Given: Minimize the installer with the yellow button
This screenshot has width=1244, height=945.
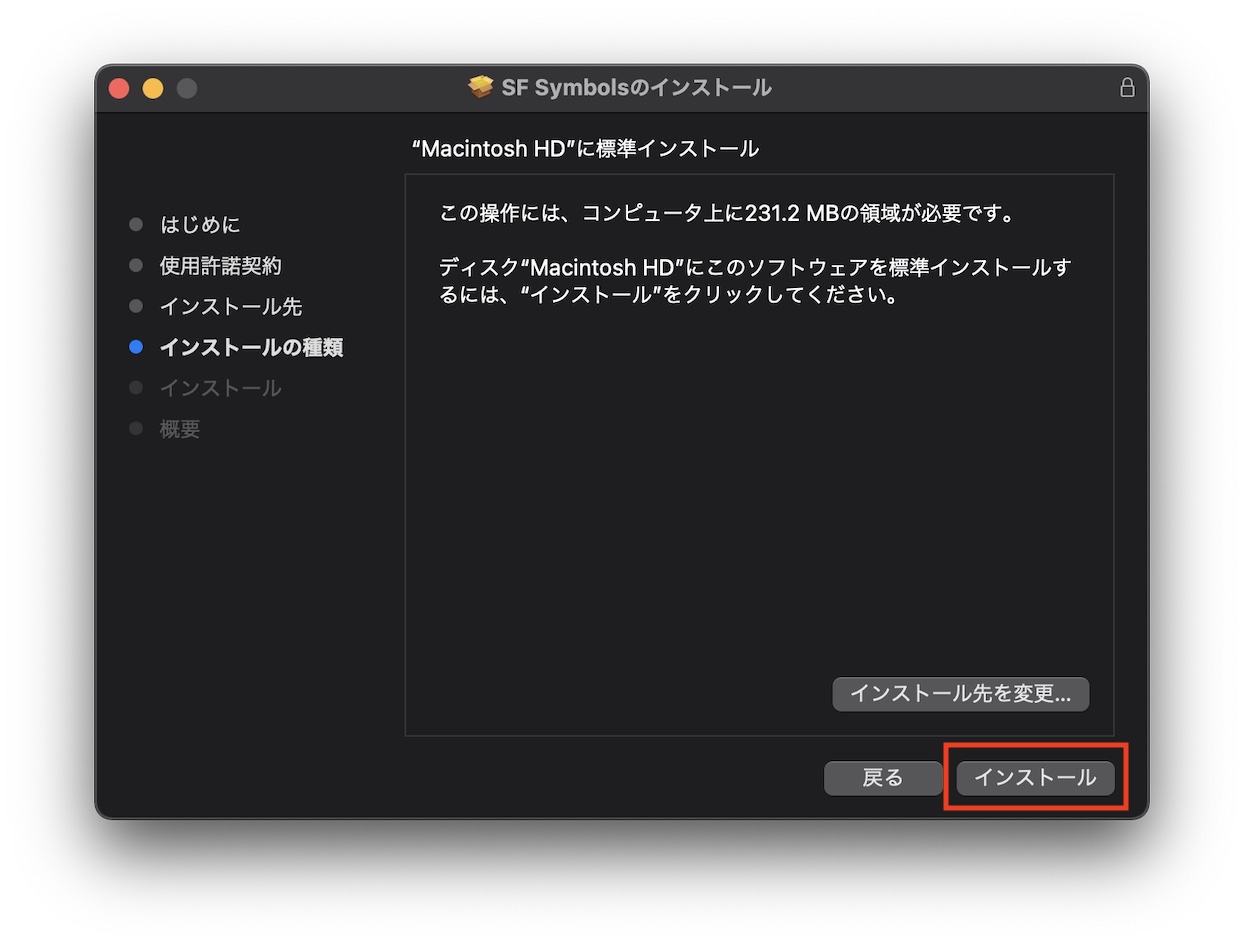Looking at the screenshot, I should (x=153, y=88).
